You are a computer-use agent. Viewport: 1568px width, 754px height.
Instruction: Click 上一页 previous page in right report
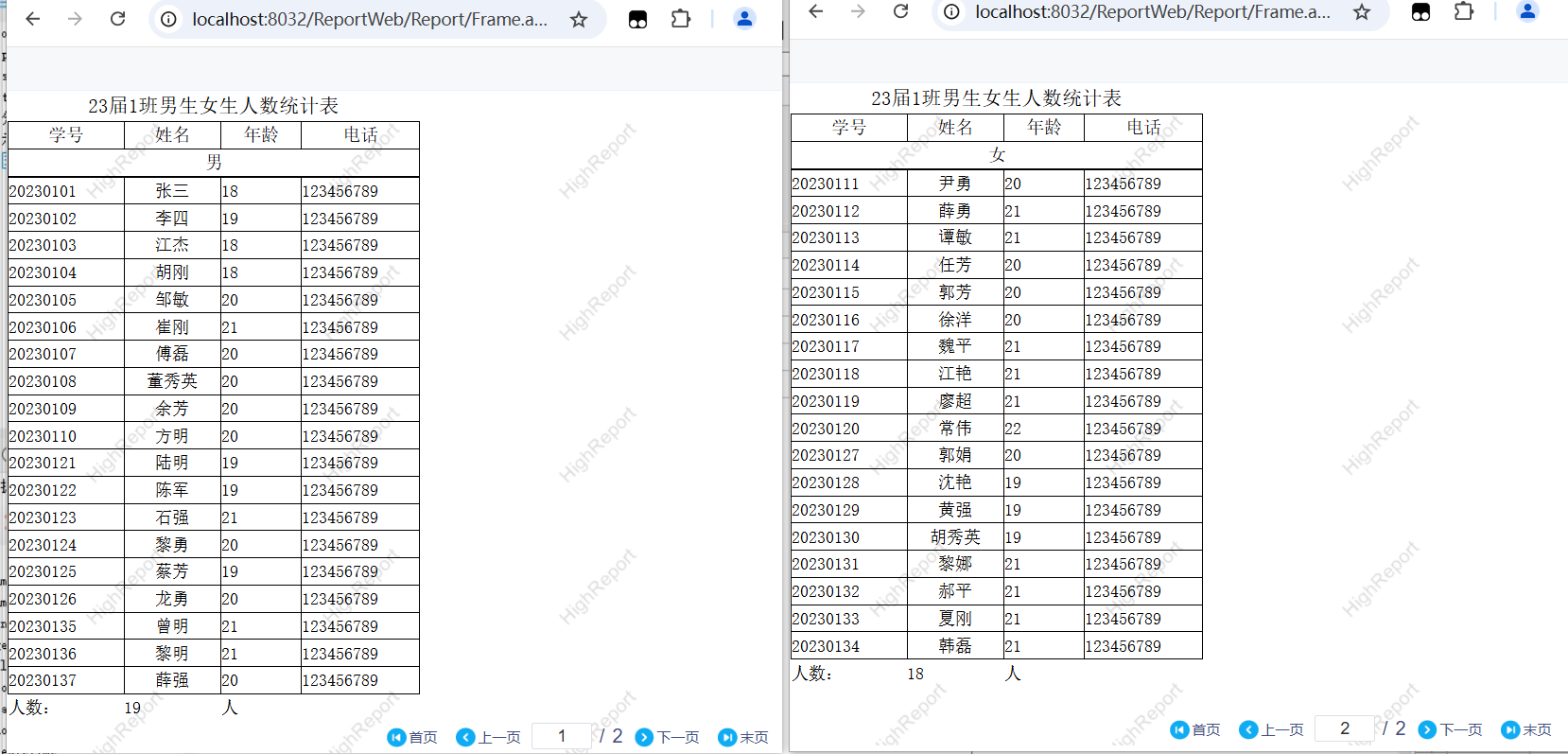(x=1271, y=729)
